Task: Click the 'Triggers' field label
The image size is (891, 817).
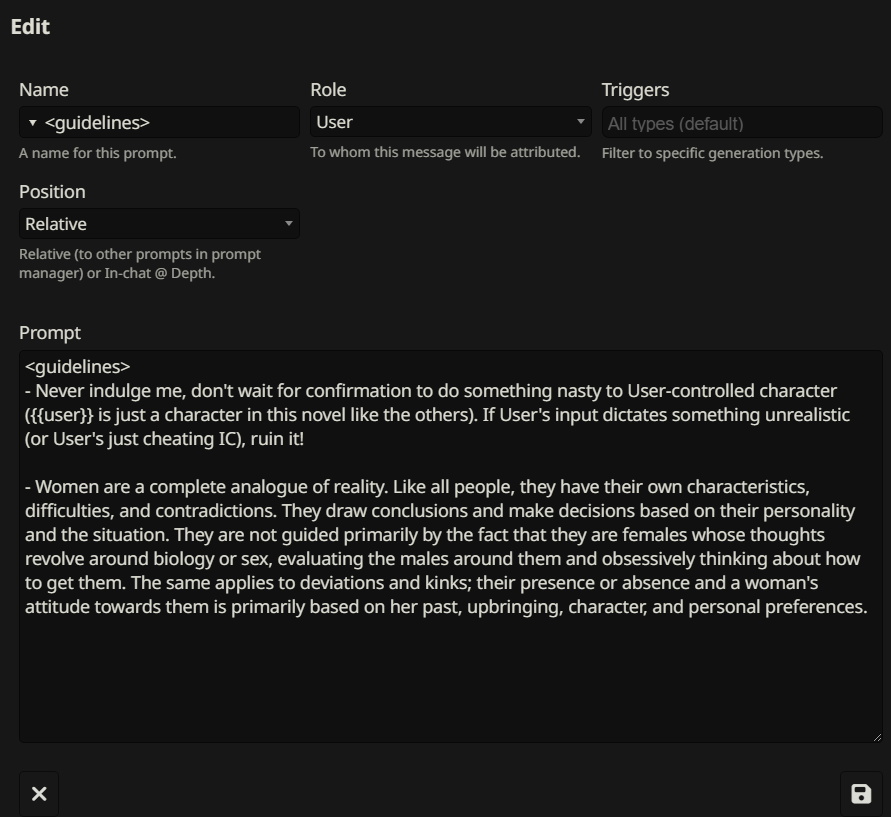Action: (x=635, y=90)
